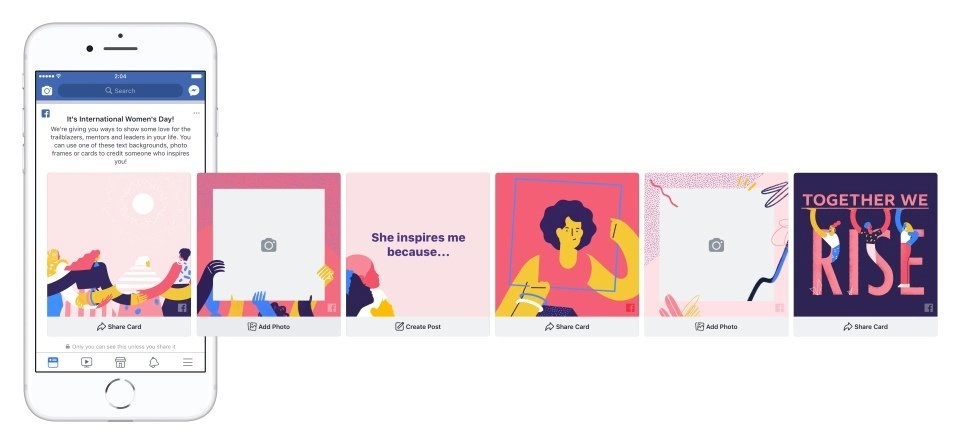Click camera placeholder in the pink hands frame

click(x=269, y=246)
